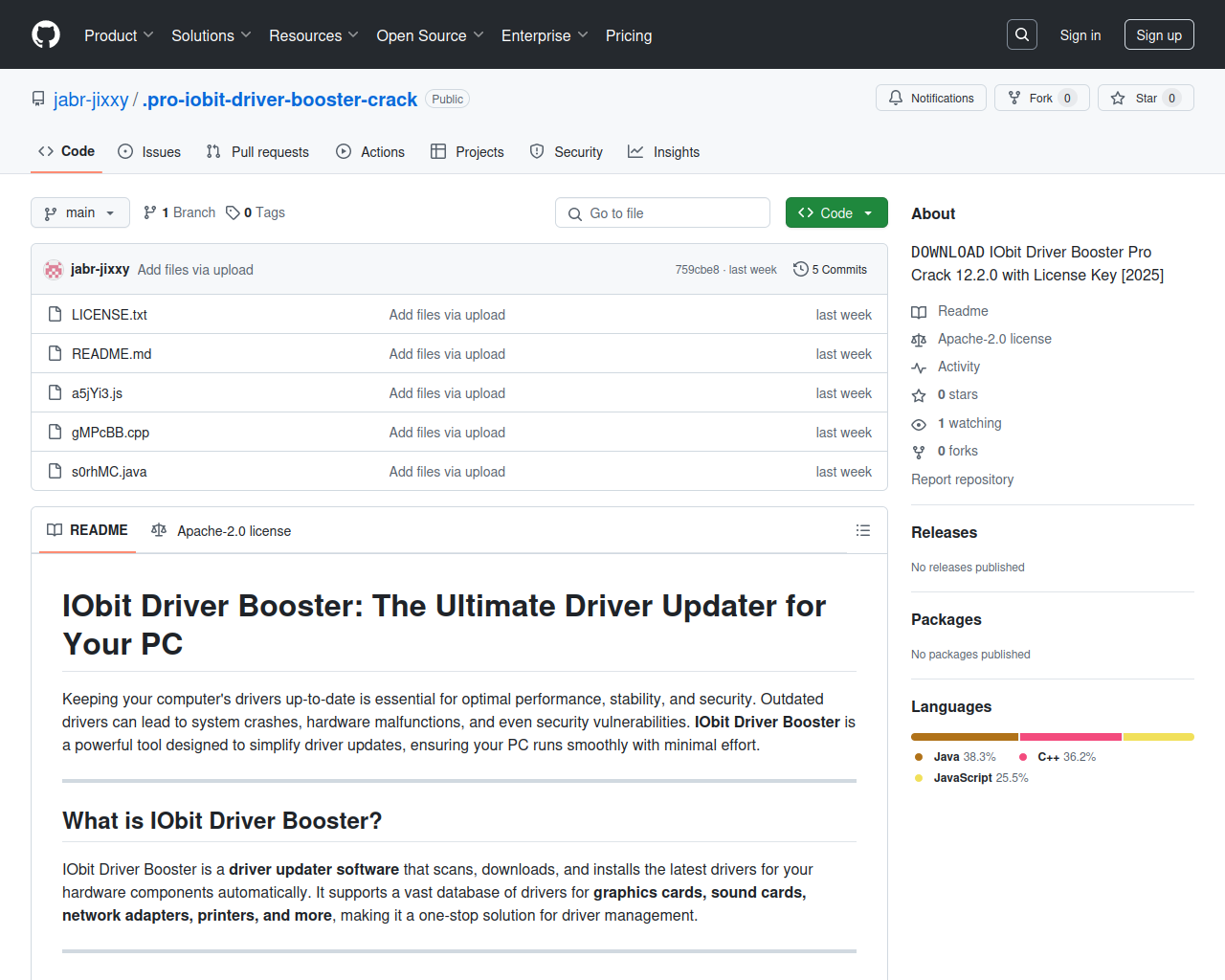Click the file icon next to gMPcBB.cpp
The height and width of the screenshot is (980, 1225).
56,432
